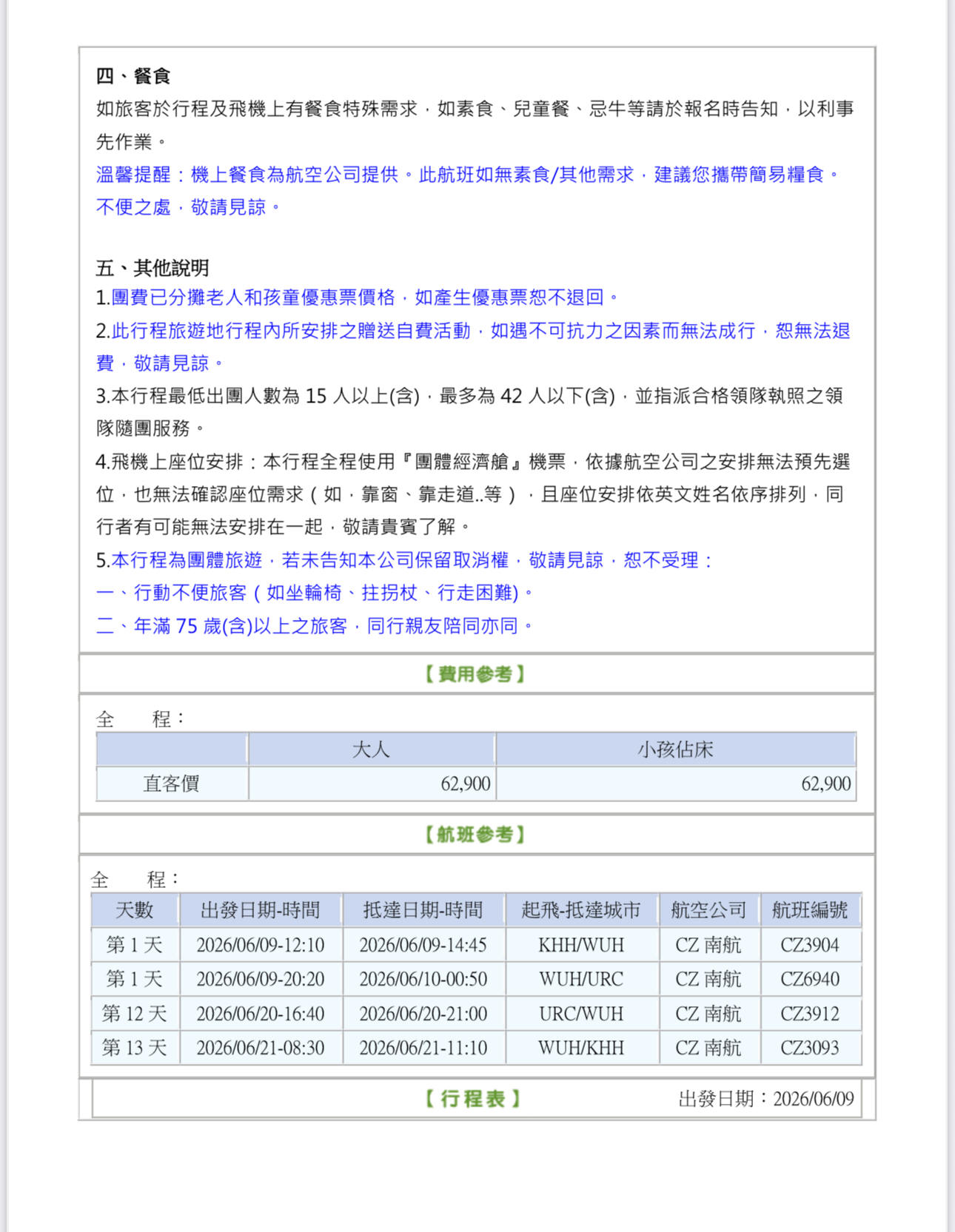Image resolution: width=955 pixels, height=1232 pixels.
Task: Select the 大人 column header
Action: click(371, 750)
